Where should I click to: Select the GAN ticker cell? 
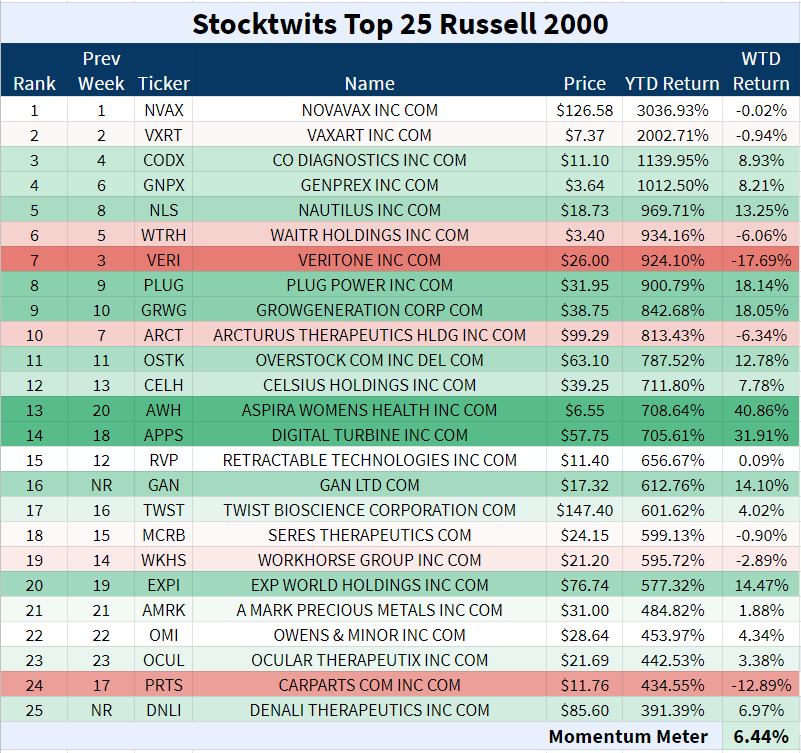(163, 485)
